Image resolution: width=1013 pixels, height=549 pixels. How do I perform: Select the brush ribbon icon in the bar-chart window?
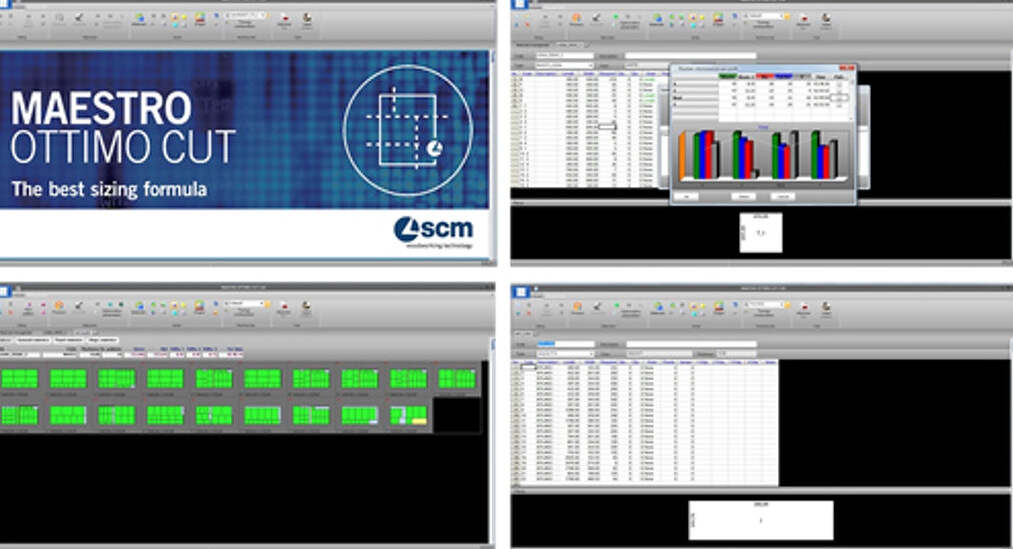click(596, 19)
